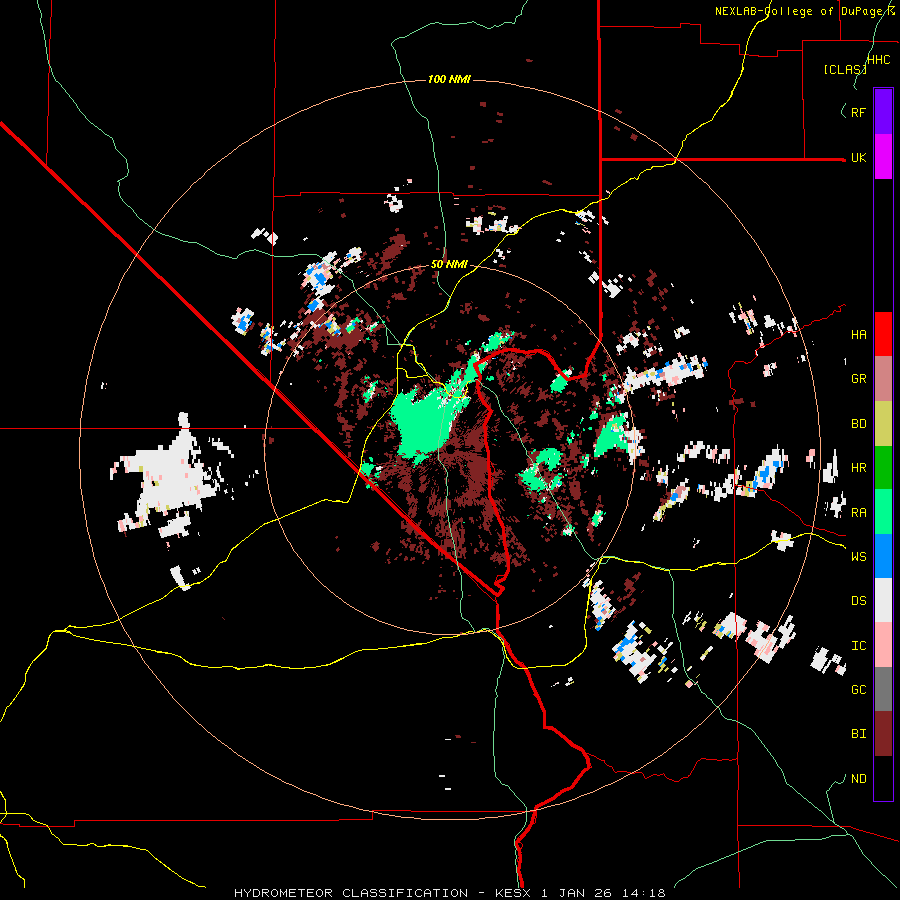Click the BI legend label
900x900 pixels.
pos(858,734)
